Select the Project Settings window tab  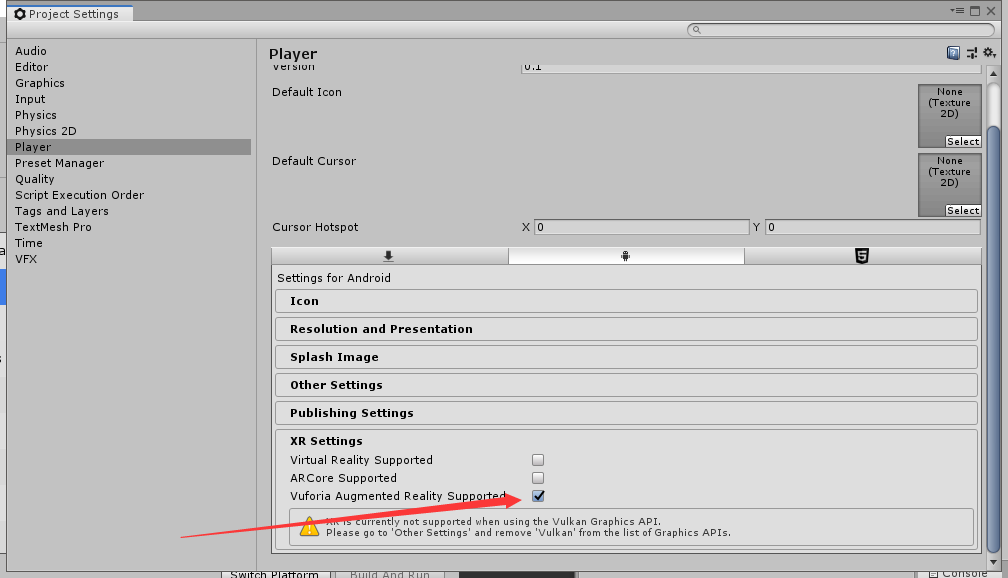[x=68, y=14]
